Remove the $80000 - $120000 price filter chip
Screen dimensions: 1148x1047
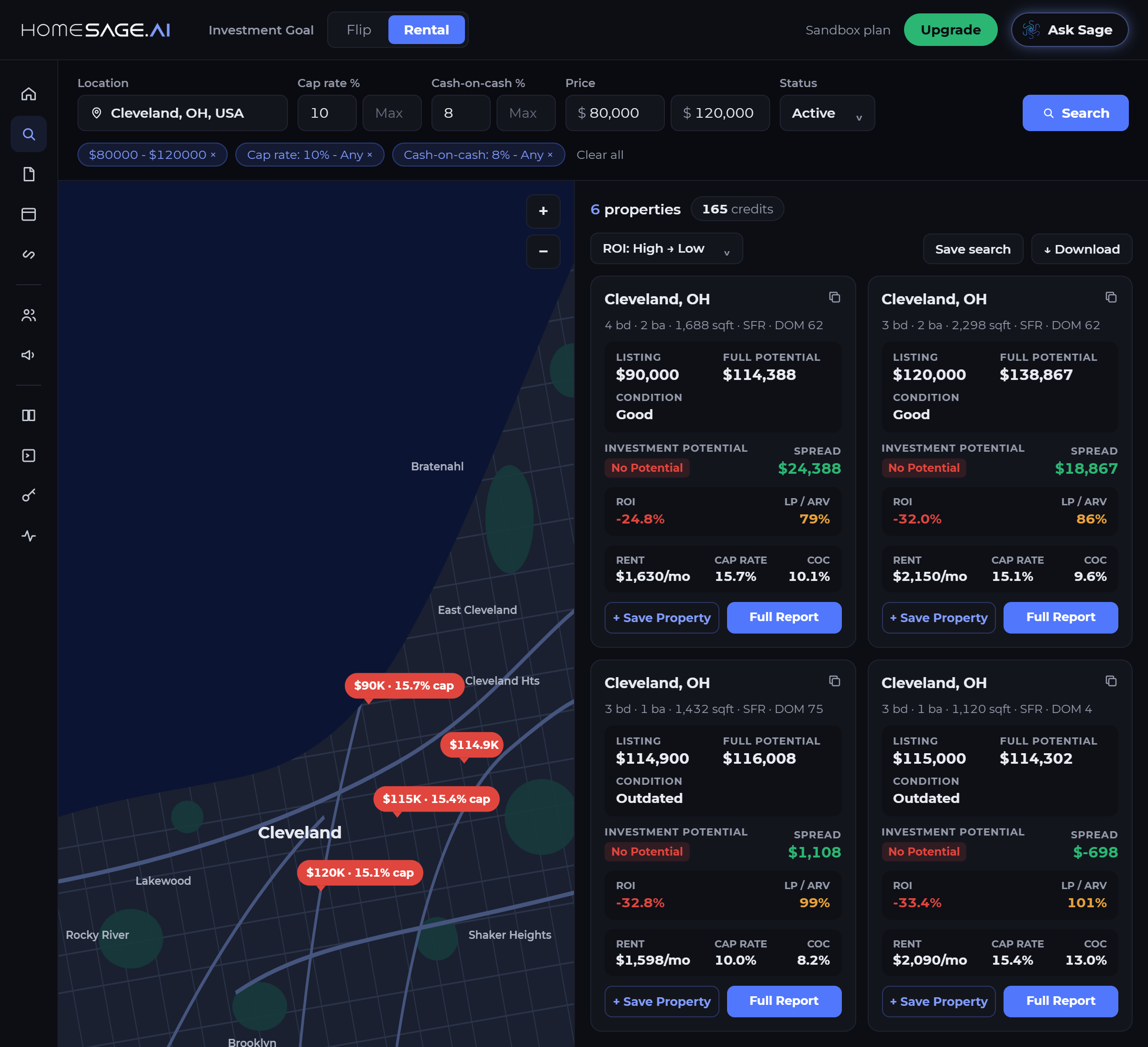click(213, 155)
